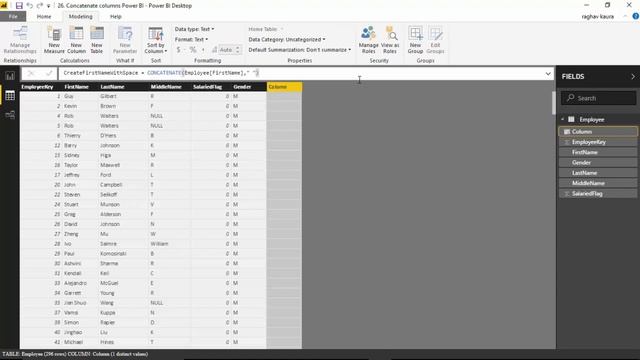640x360 pixels.
Task: Open Help question mark icon
Action: click(x=636, y=16)
